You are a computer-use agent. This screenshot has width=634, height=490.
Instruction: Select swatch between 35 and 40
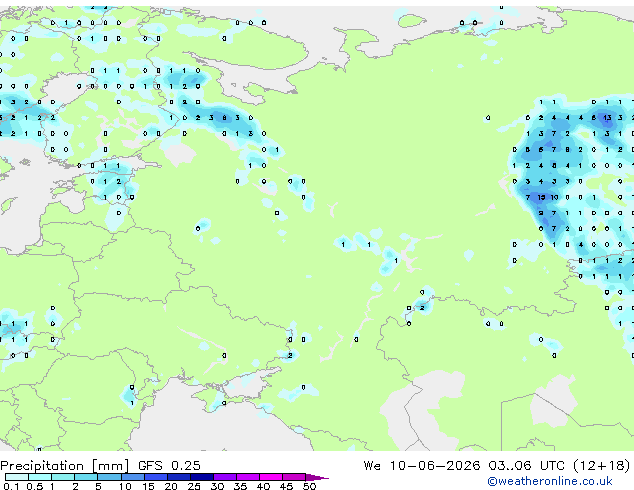coord(248,477)
